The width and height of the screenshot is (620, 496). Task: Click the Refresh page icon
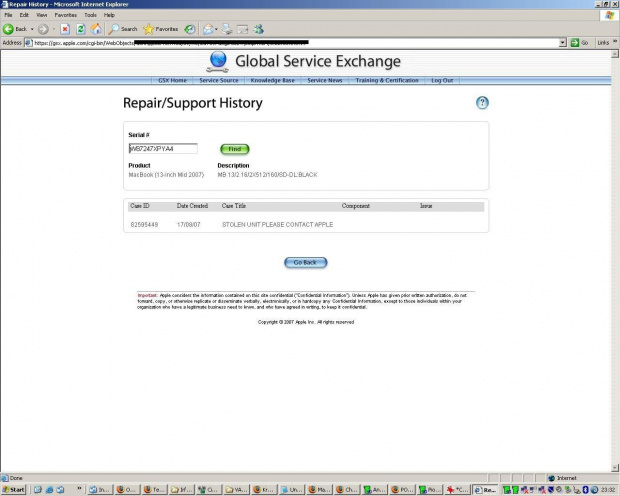point(81,29)
